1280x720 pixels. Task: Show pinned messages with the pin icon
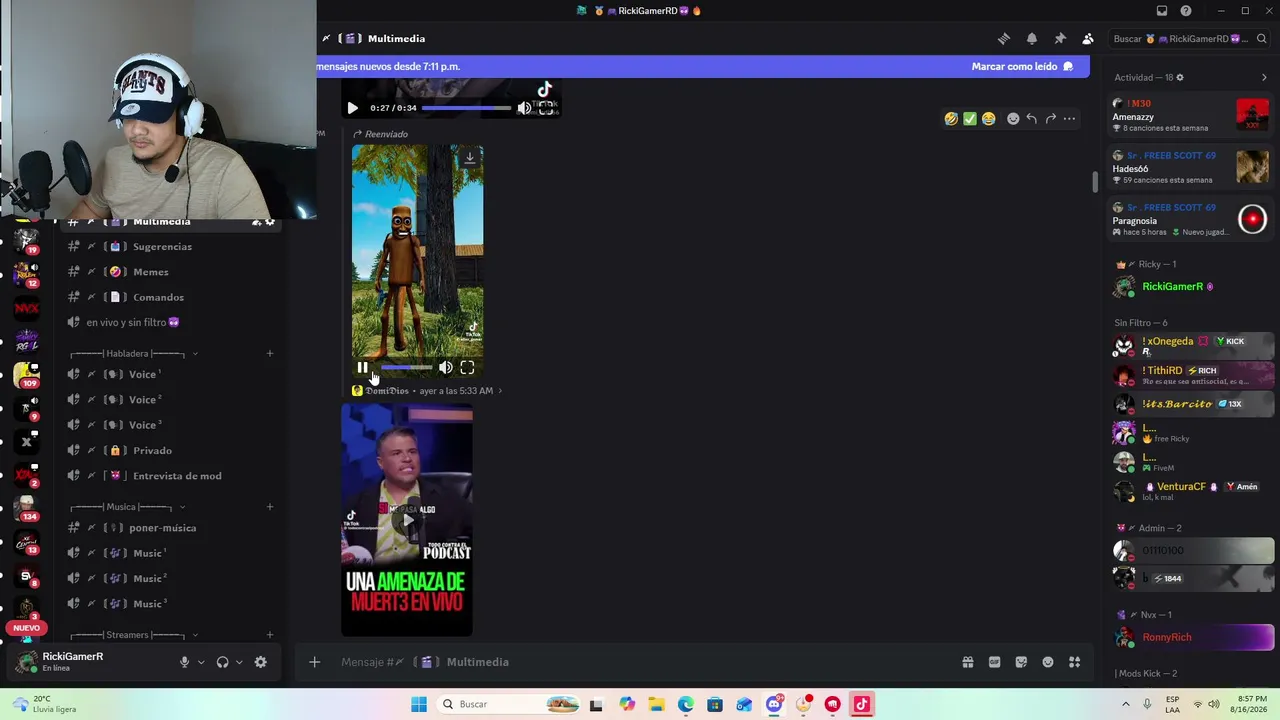click(1060, 39)
